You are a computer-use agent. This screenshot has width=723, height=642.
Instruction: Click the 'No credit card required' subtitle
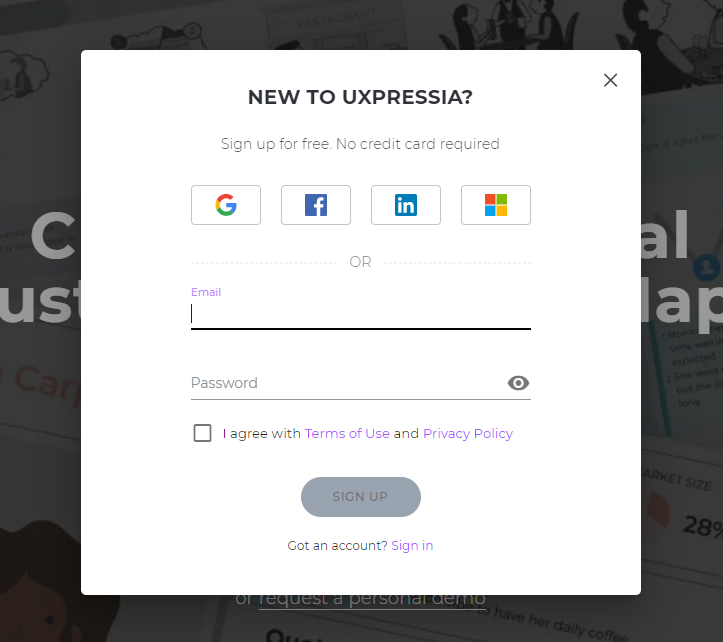coord(418,144)
